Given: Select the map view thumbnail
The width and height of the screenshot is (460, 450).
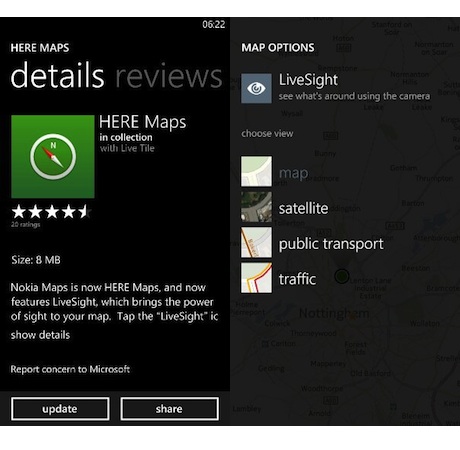Looking at the screenshot, I should click(256, 171).
